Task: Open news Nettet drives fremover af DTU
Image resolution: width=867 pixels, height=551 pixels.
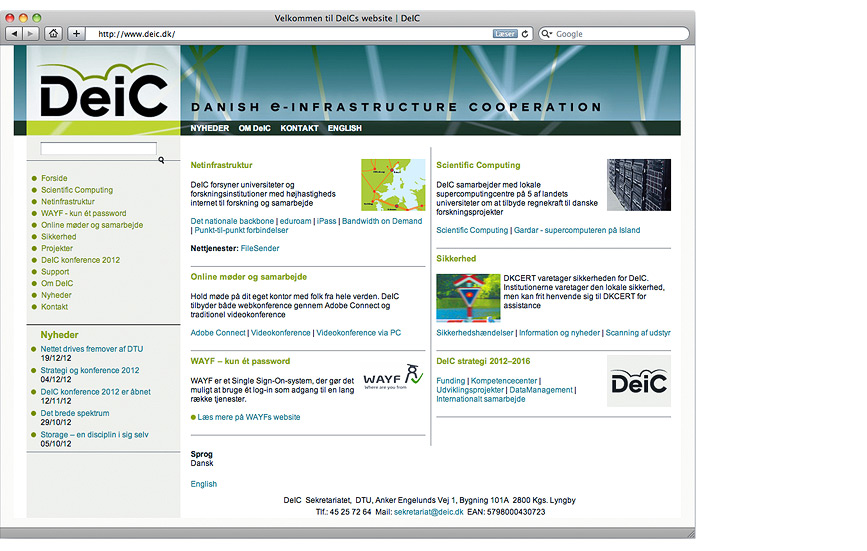Action: [92, 349]
